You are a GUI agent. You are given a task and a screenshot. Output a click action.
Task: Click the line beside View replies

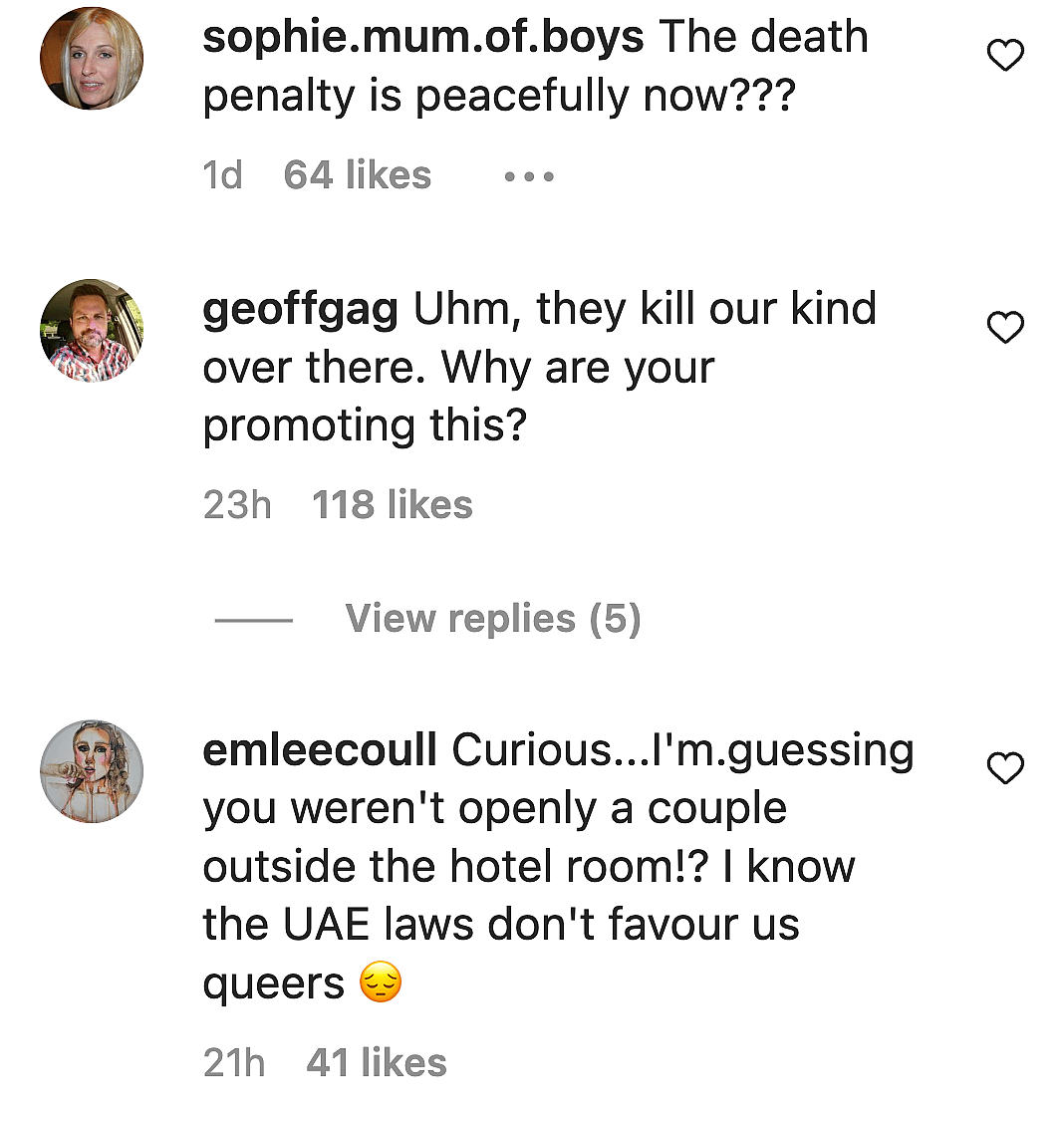(x=254, y=620)
